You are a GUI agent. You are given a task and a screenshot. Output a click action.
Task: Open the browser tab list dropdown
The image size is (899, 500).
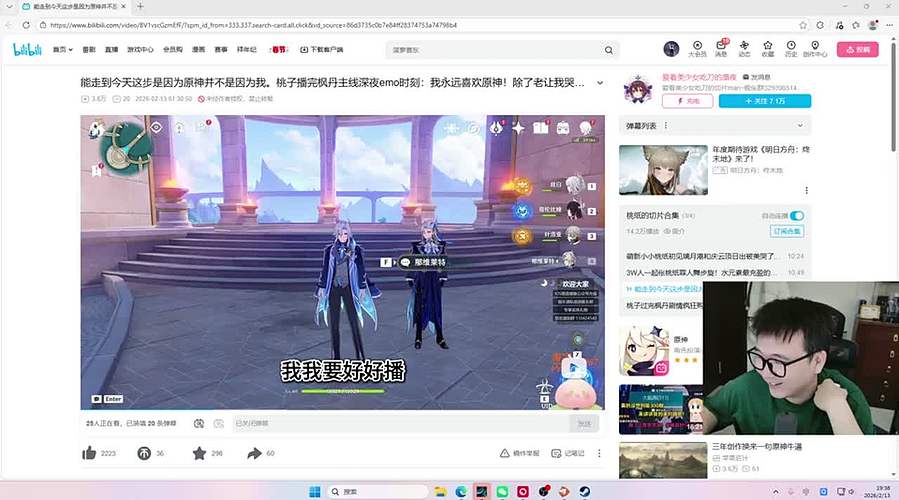tap(9, 6)
